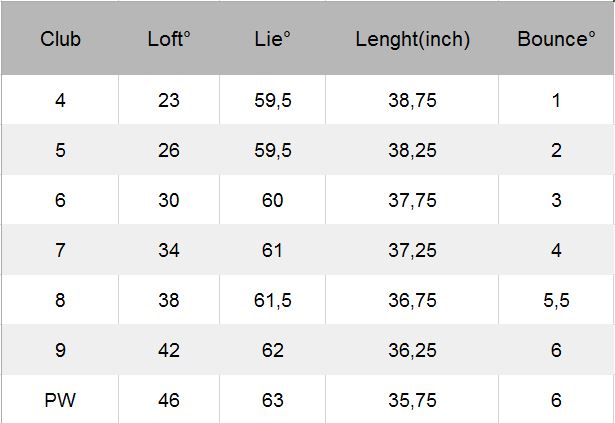Click length value 36,25
The width and height of the screenshot is (615, 423).
[x=412, y=350]
